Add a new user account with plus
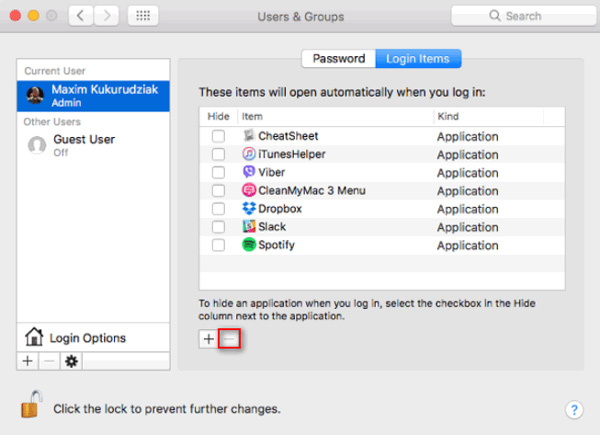 [x=28, y=361]
